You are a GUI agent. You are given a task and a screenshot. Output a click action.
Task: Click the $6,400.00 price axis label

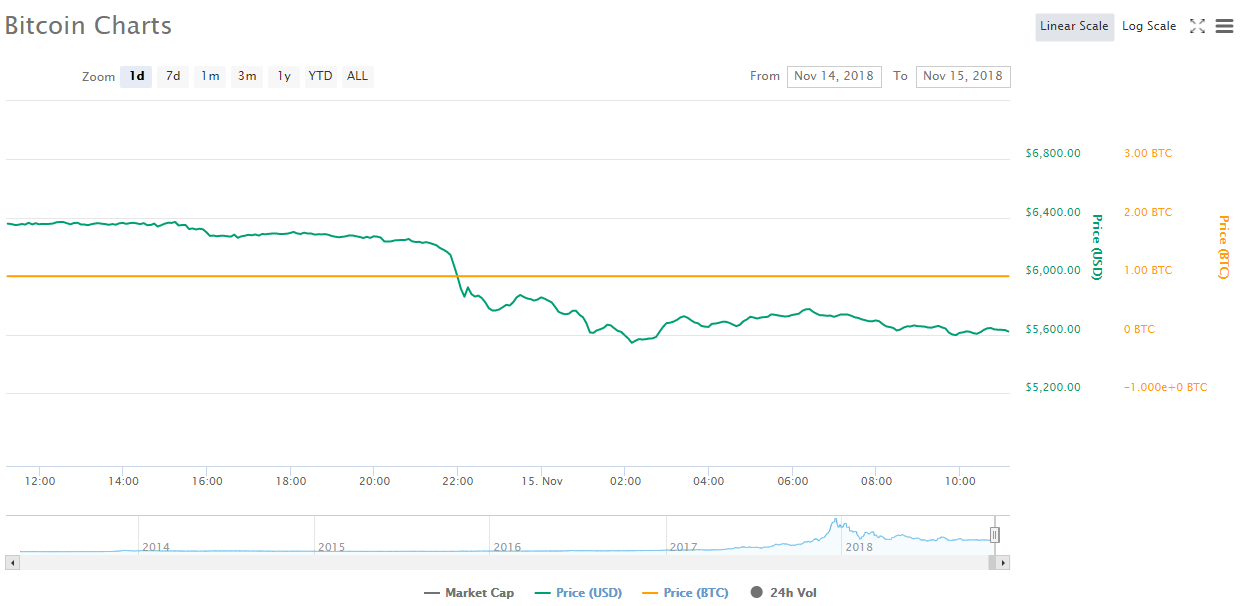1053,212
